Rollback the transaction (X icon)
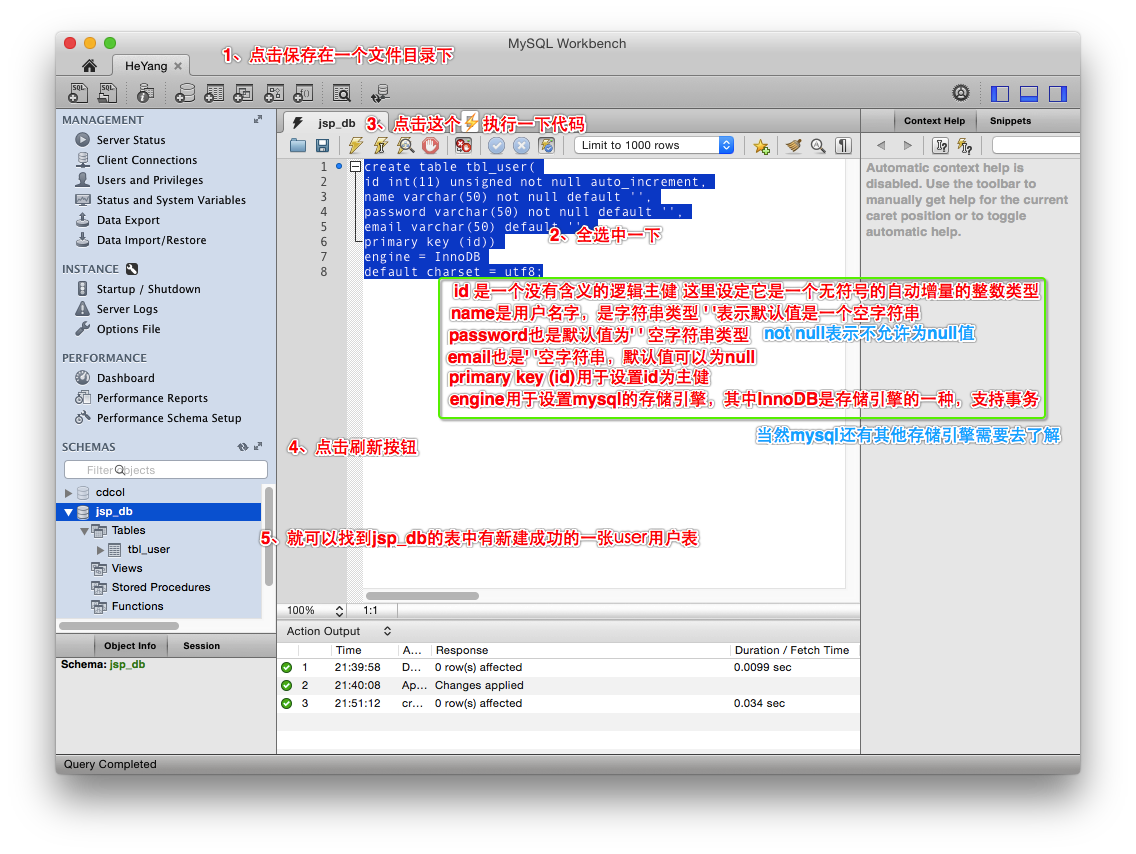Screen dimensions: 1136x854 (521, 146)
